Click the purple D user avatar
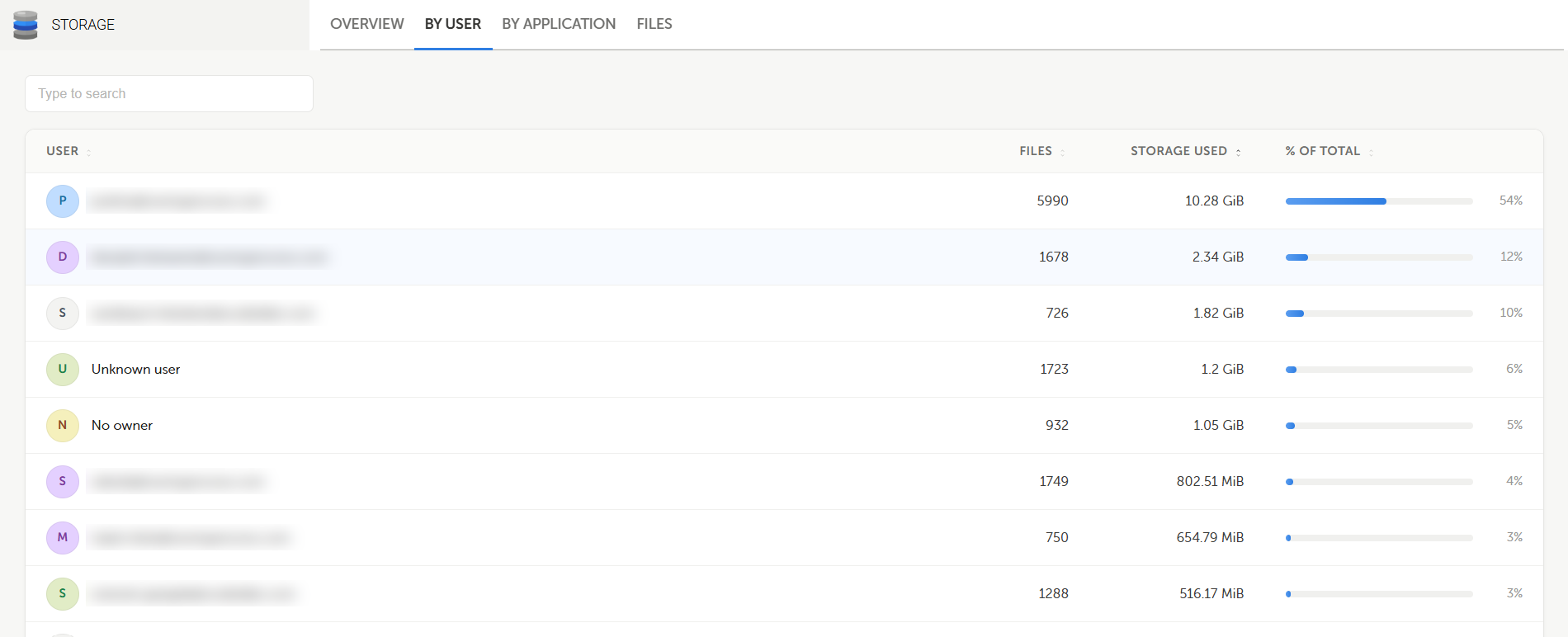 click(x=63, y=257)
